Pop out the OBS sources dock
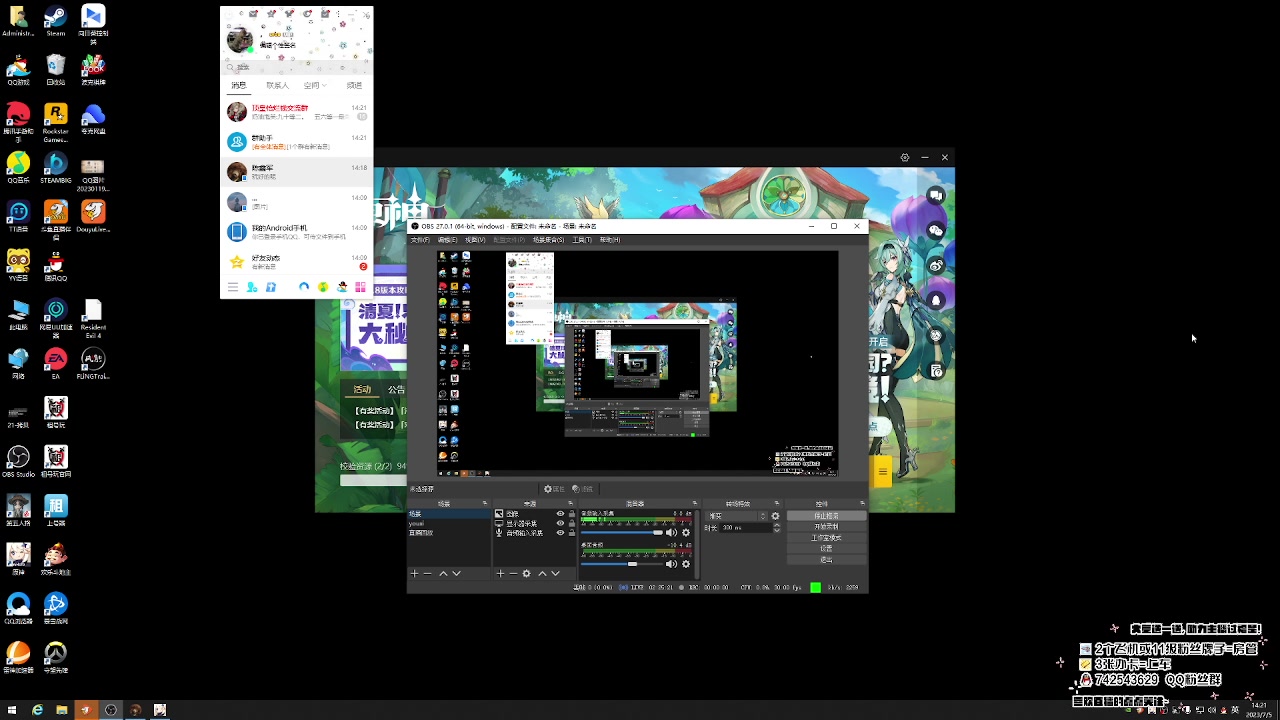Screen dimensions: 1280x720 [571, 503]
